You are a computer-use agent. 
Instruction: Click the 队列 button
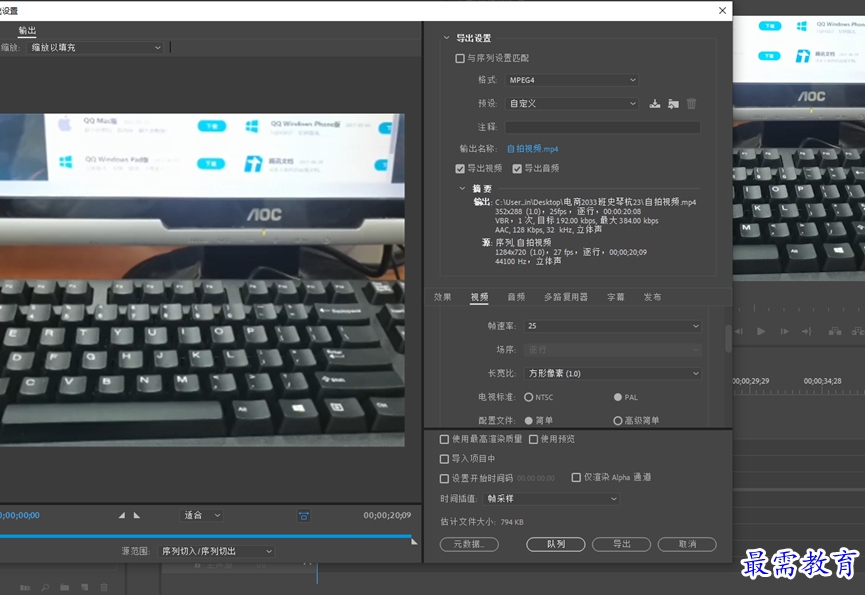(556, 544)
